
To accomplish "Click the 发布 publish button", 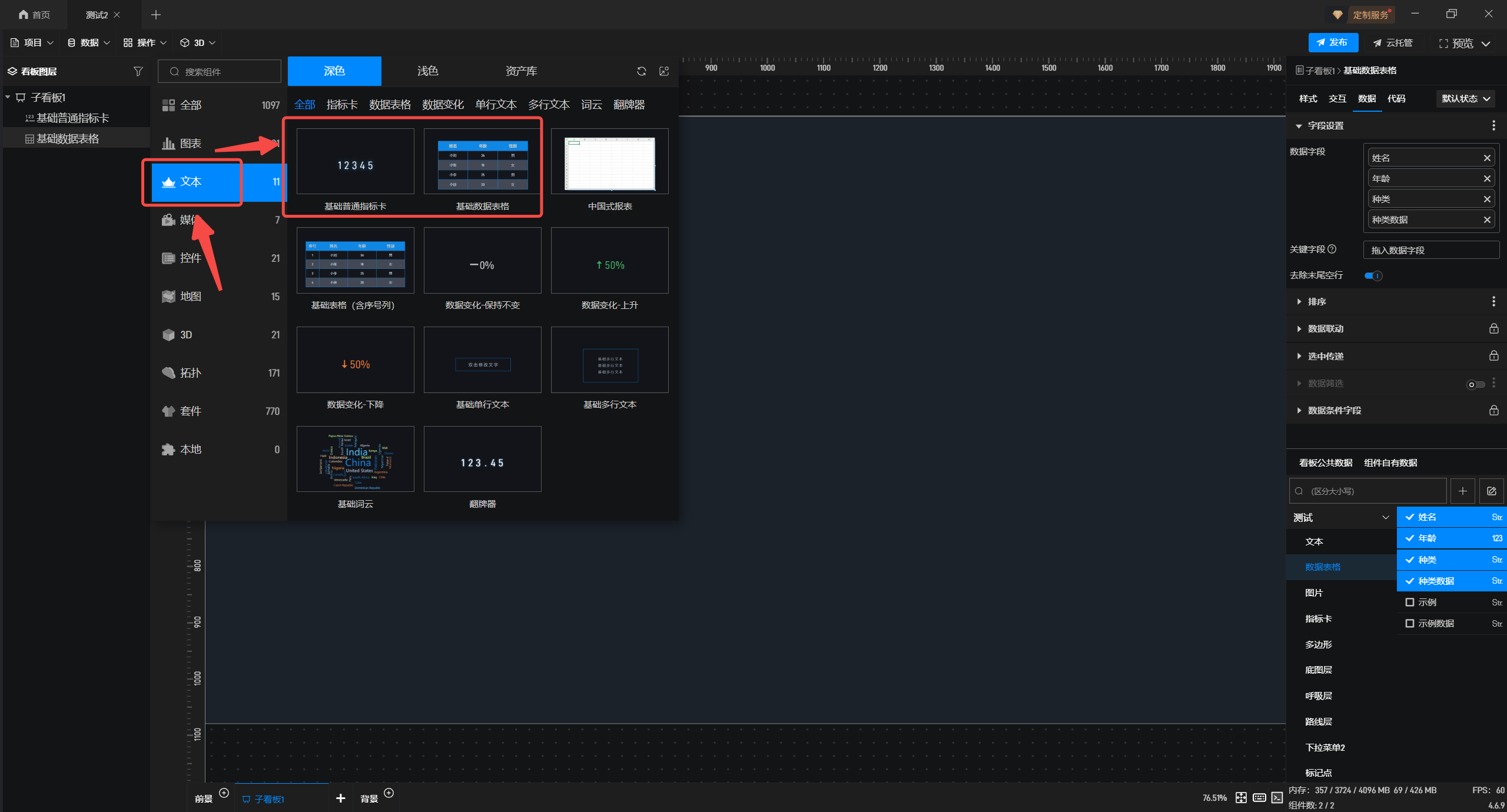I will coord(1333,42).
